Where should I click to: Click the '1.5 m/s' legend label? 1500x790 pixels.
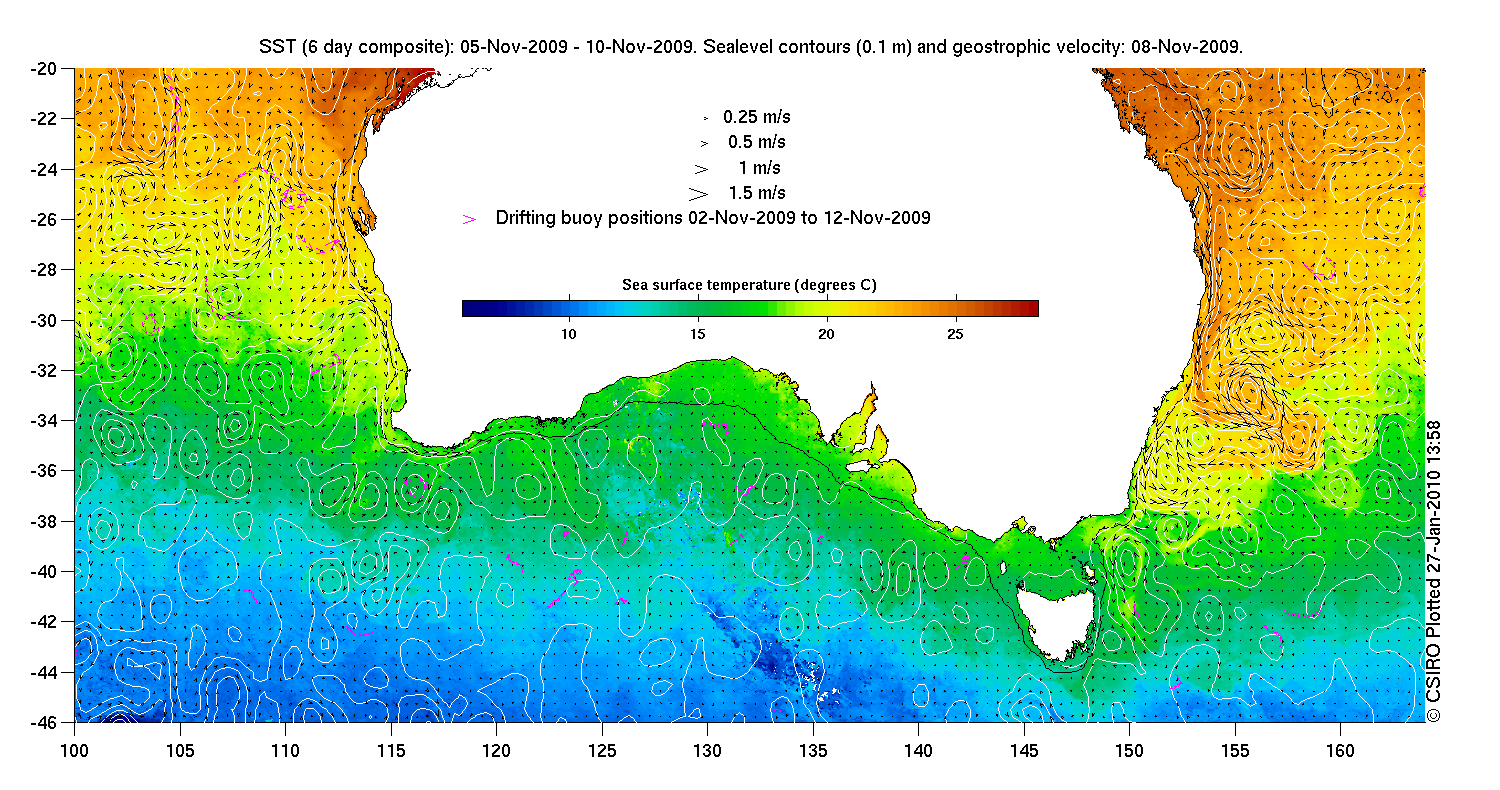tap(757, 192)
